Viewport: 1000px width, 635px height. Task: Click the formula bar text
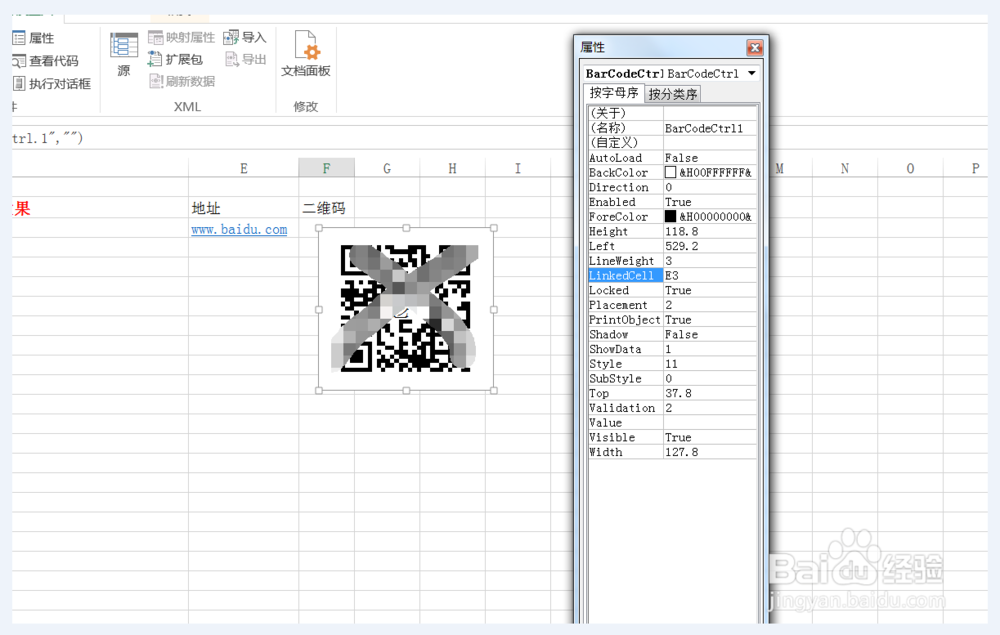pos(48,138)
